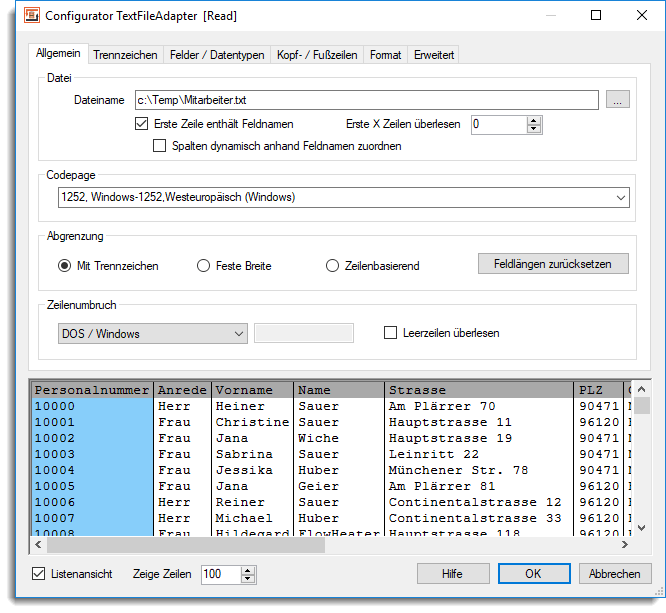Expand the DOS / Windows line break dropdown

click(239, 333)
